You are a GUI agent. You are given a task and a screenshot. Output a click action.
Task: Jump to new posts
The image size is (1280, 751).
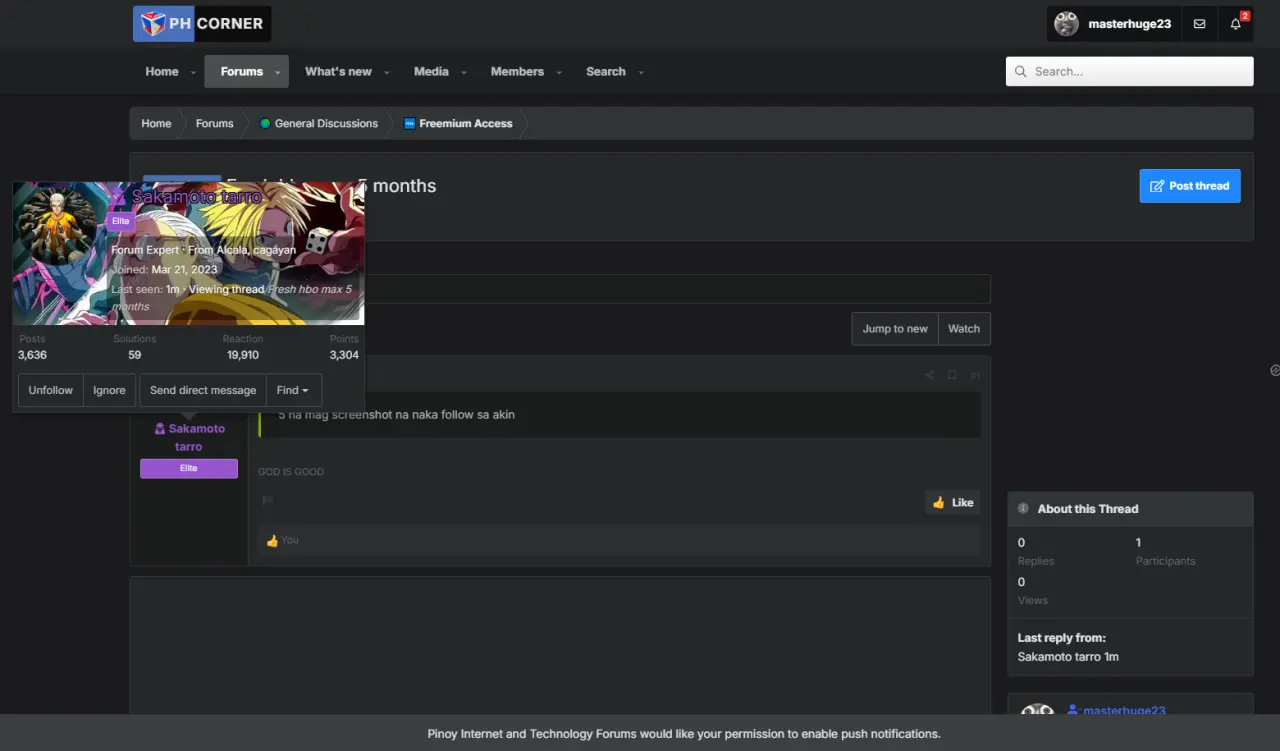click(895, 329)
